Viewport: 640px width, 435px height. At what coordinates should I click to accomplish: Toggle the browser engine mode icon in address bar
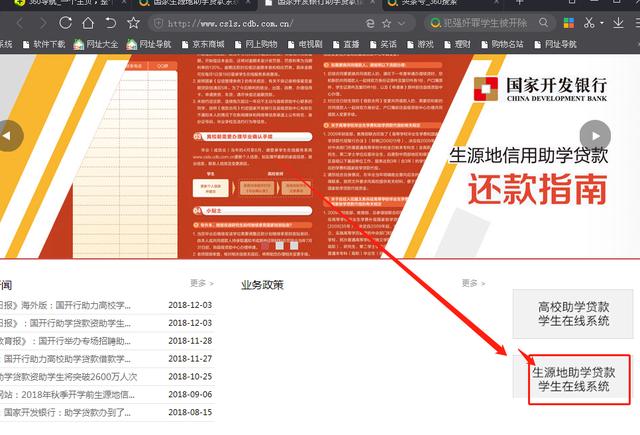point(370,24)
